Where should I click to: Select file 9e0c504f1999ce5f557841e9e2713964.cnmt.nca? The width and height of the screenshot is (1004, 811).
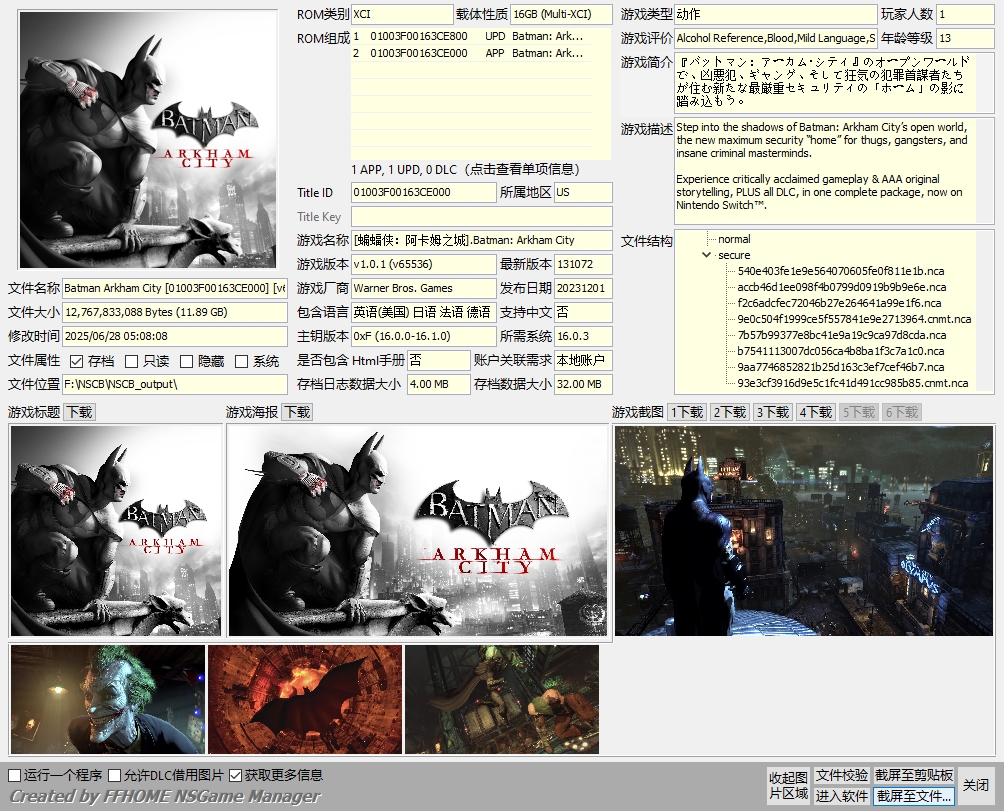pos(854,319)
